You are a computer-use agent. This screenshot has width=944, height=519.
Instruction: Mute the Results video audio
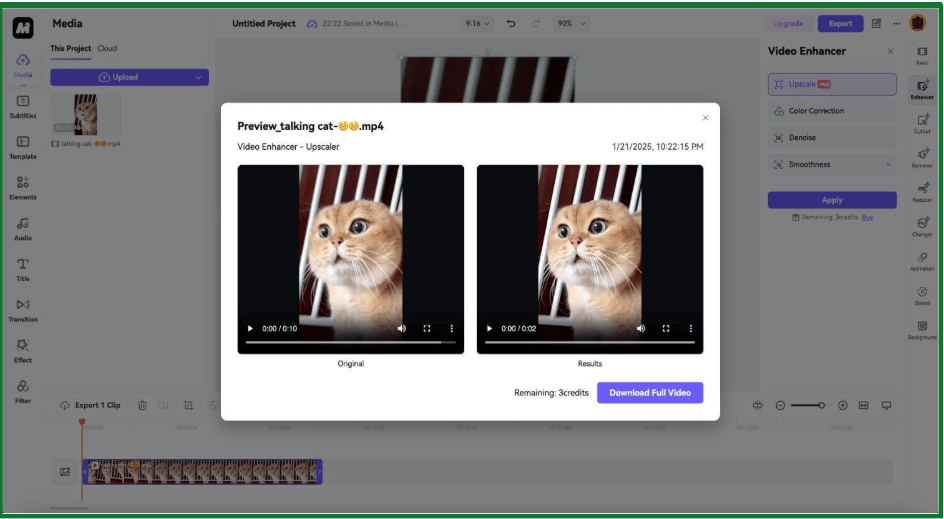click(x=641, y=328)
